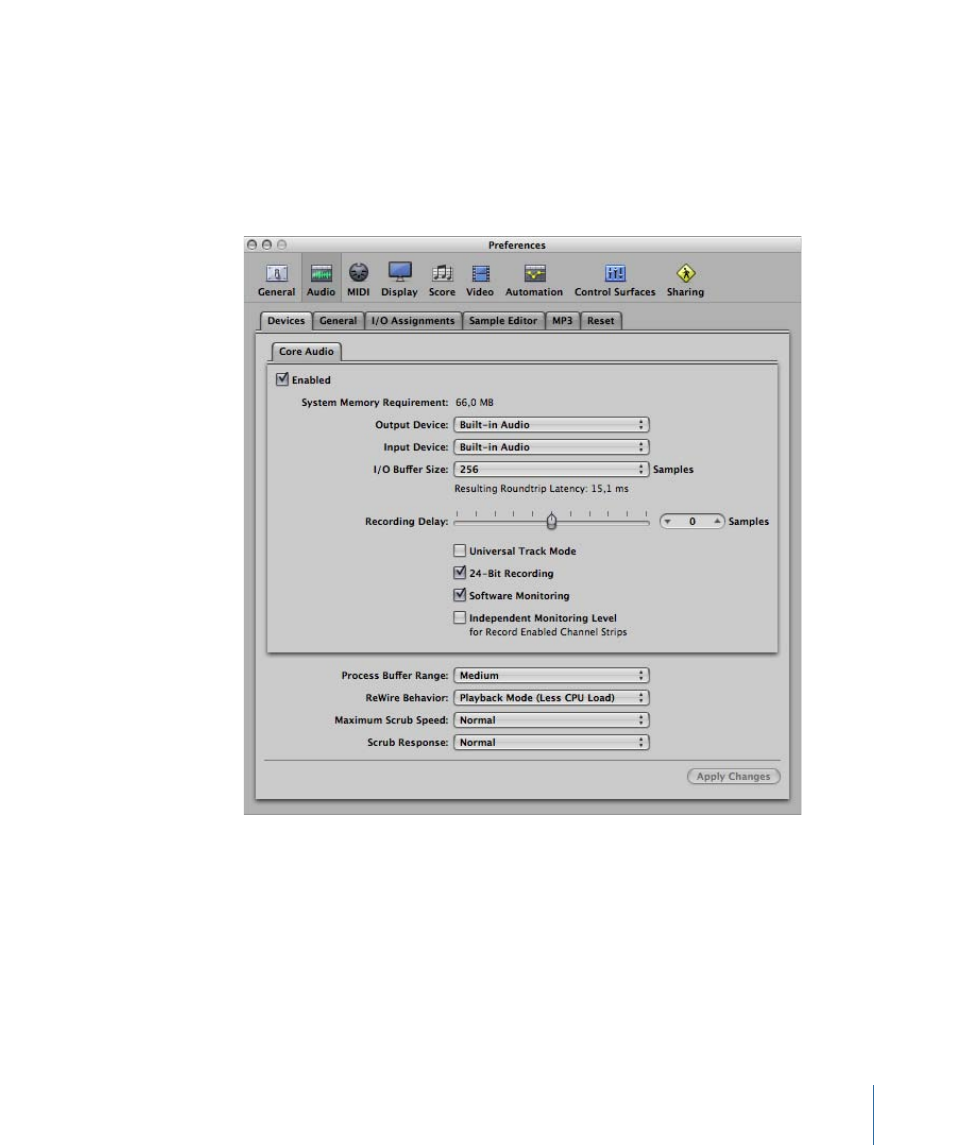
Task: Open the Output Device dropdown
Action: pyautogui.click(x=552, y=425)
